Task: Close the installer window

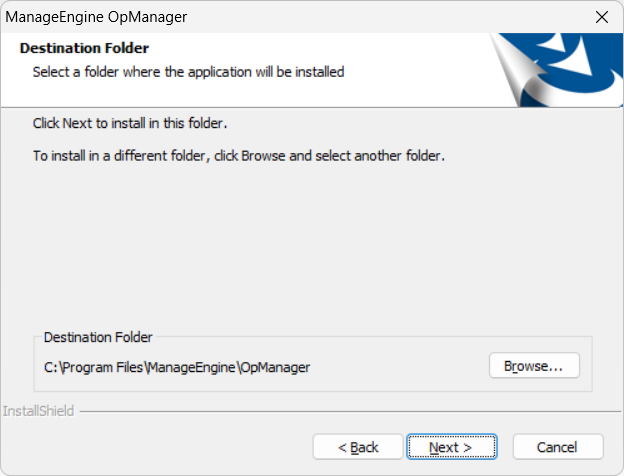Action: tap(601, 17)
